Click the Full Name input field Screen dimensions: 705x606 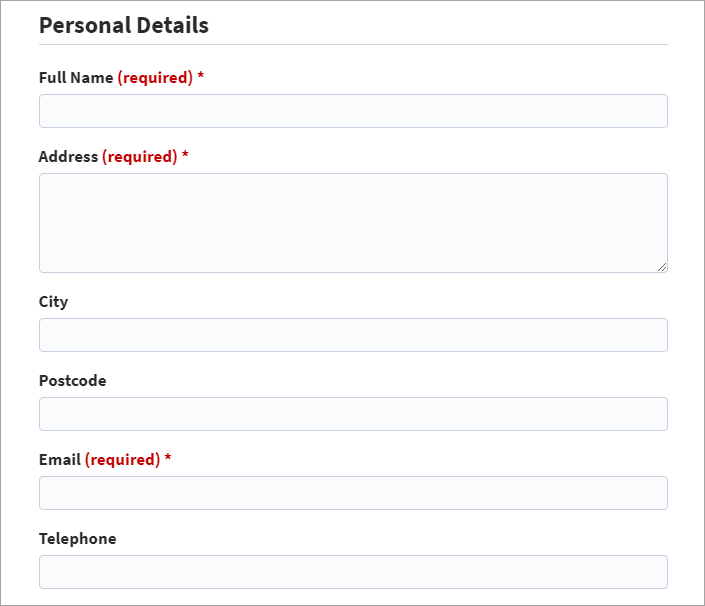[x=353, y=111]
